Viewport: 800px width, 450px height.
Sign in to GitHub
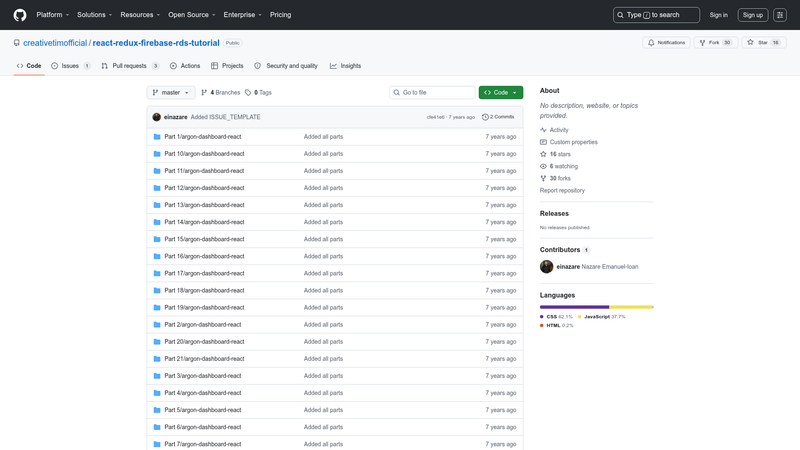(718, 15)
